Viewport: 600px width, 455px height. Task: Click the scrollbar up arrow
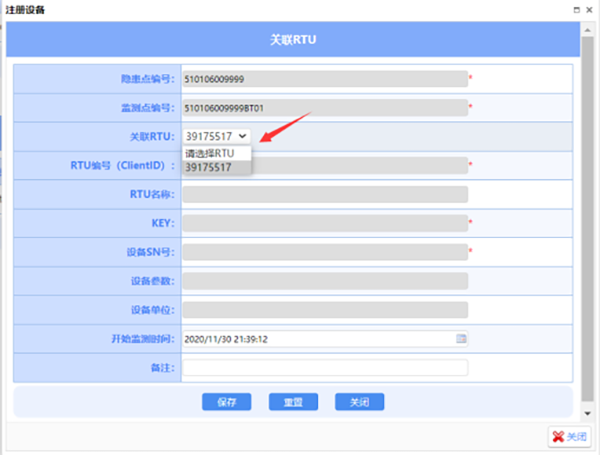[587, 30]
